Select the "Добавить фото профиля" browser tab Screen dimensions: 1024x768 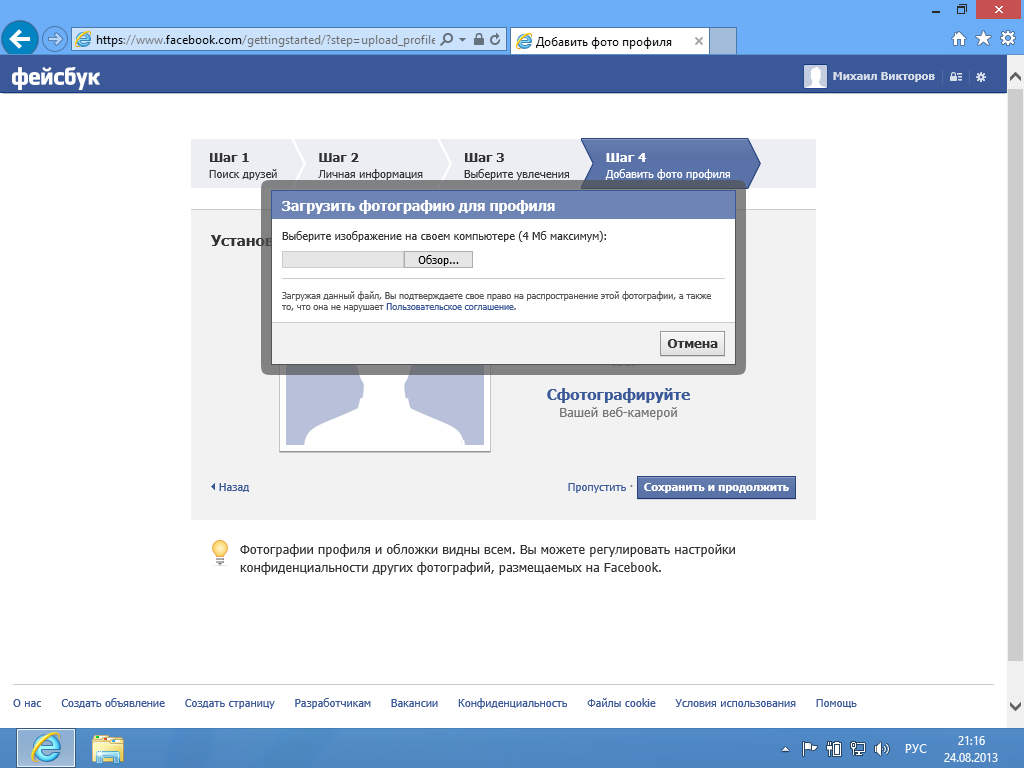[x=610, y=41]
